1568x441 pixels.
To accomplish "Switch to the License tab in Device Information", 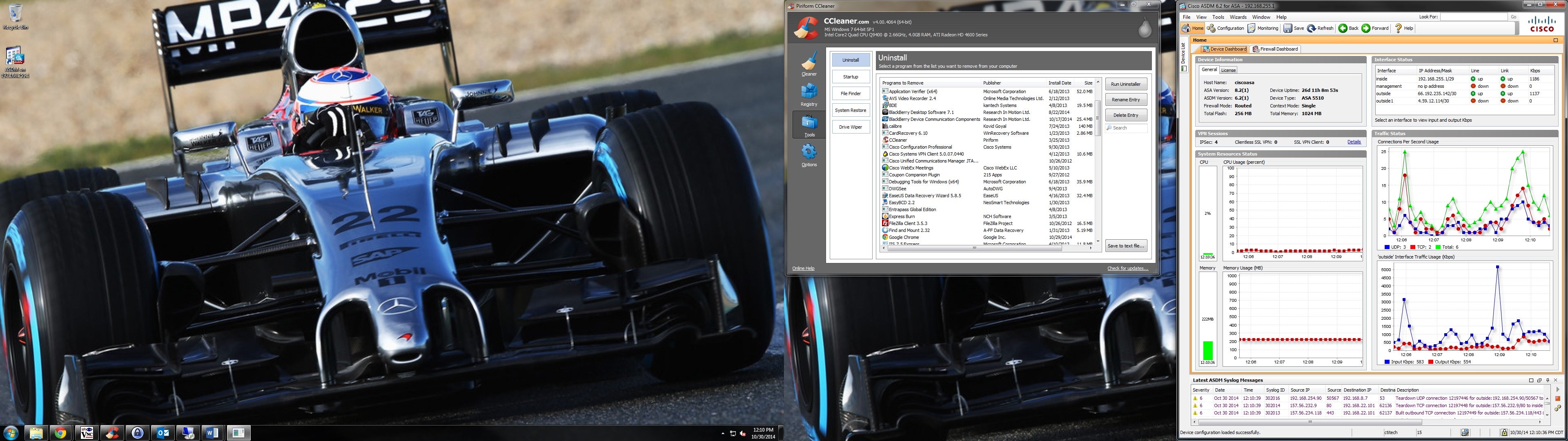I will (1228, 70).
